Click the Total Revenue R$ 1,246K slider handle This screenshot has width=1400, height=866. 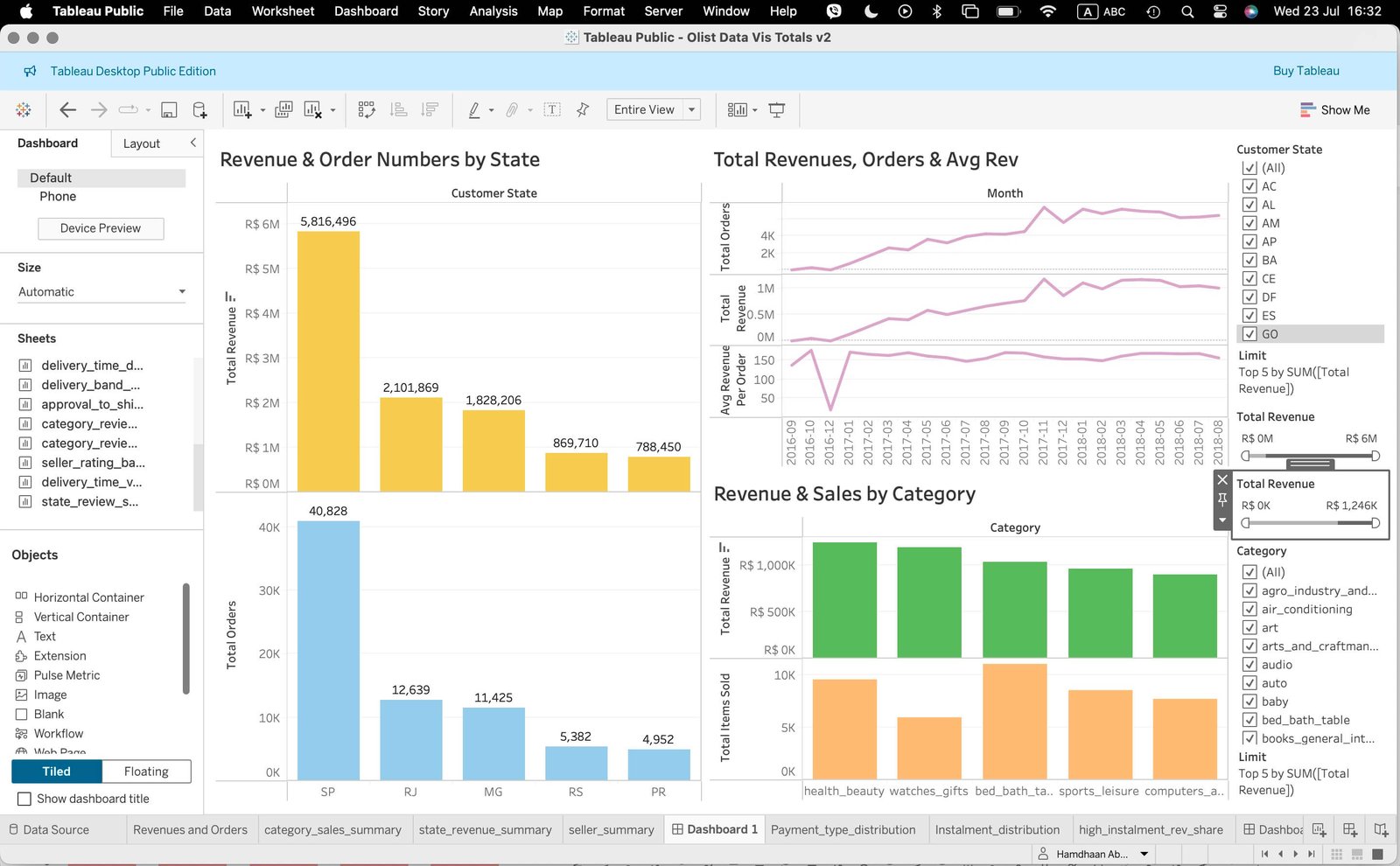pyautogui.click(x=1375, y=523)
